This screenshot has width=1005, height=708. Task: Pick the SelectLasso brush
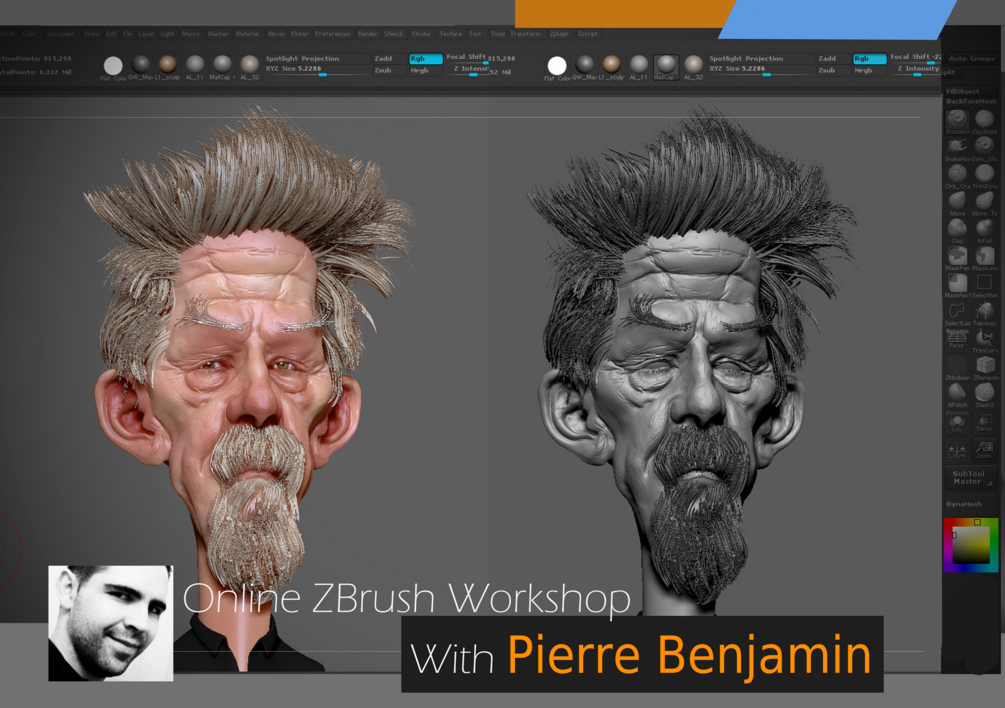957,313
